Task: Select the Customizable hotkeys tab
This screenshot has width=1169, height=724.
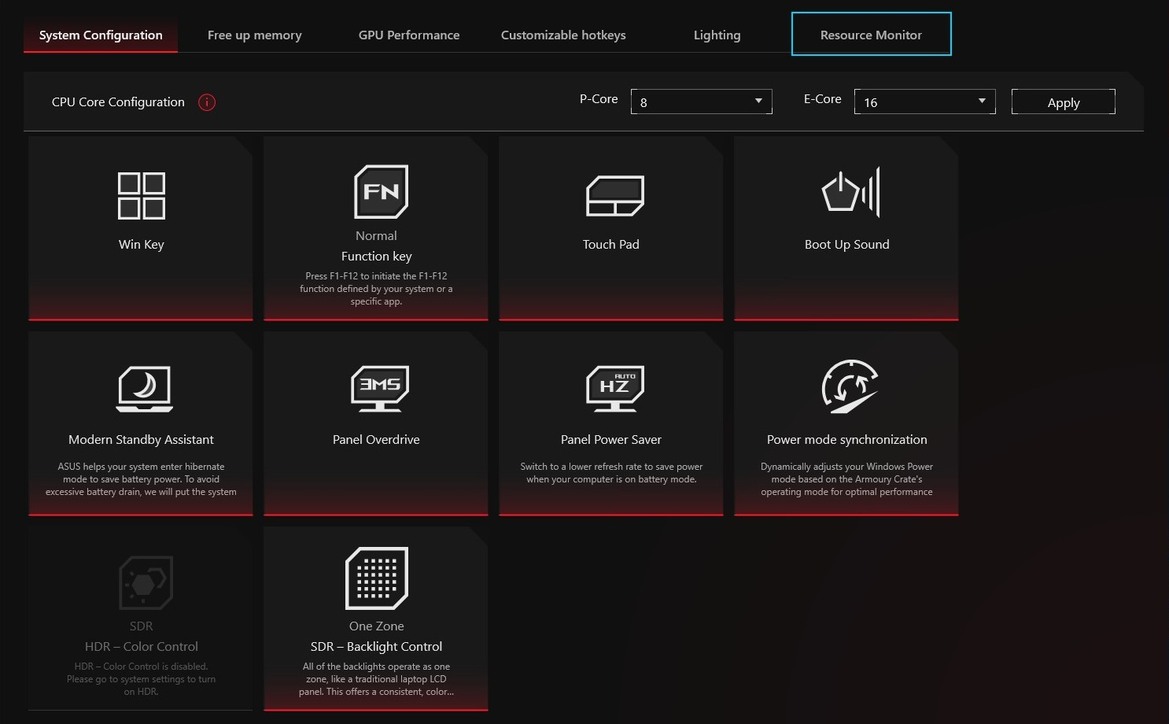Action: coord(563,35)
